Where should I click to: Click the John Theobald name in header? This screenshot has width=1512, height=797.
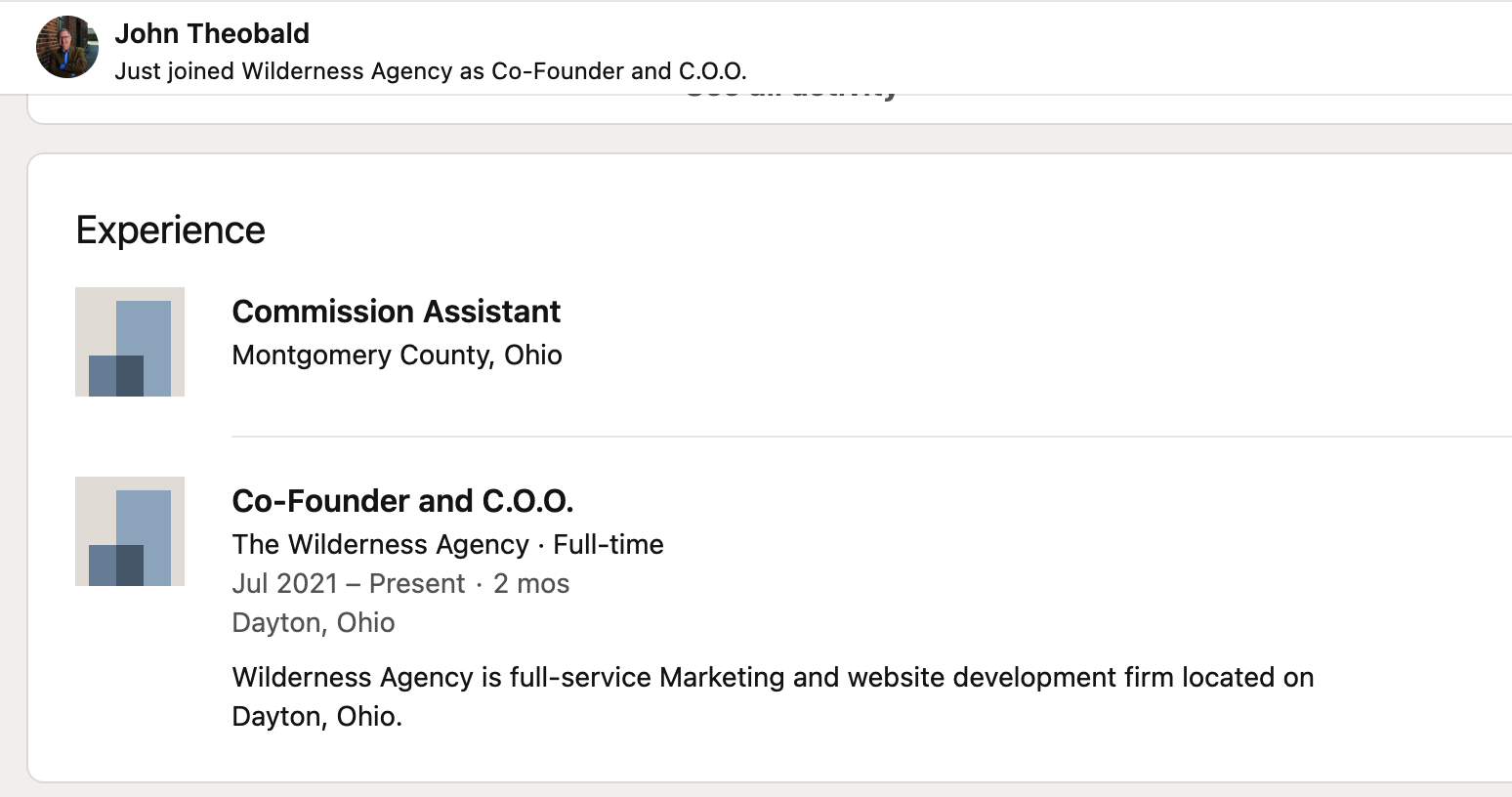[x=212, y=33]
